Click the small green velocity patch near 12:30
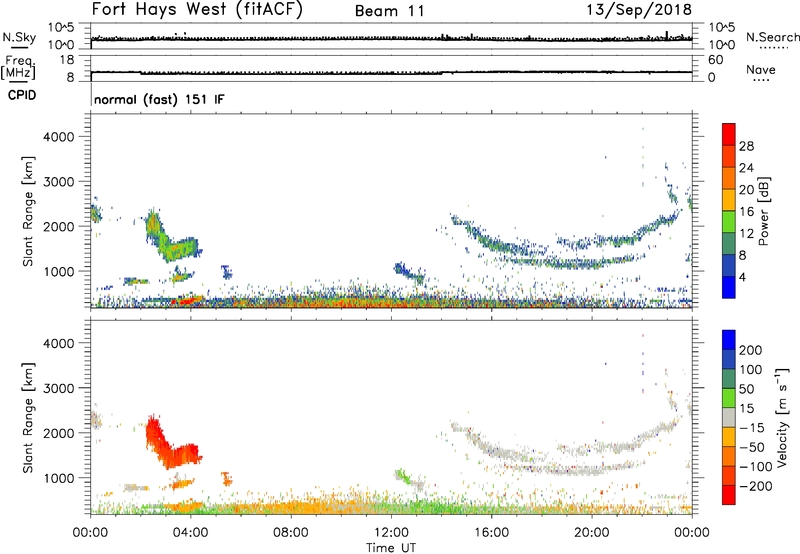The image size is (800, 554). [x=403, y=476]
